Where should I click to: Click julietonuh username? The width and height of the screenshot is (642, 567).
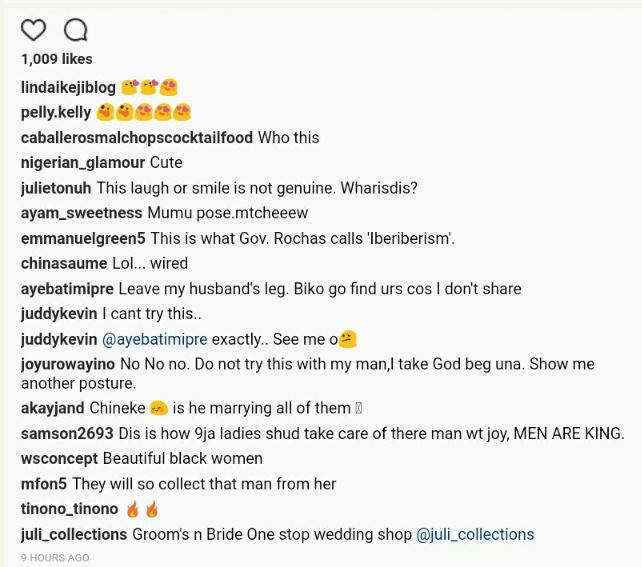point(56,188)
